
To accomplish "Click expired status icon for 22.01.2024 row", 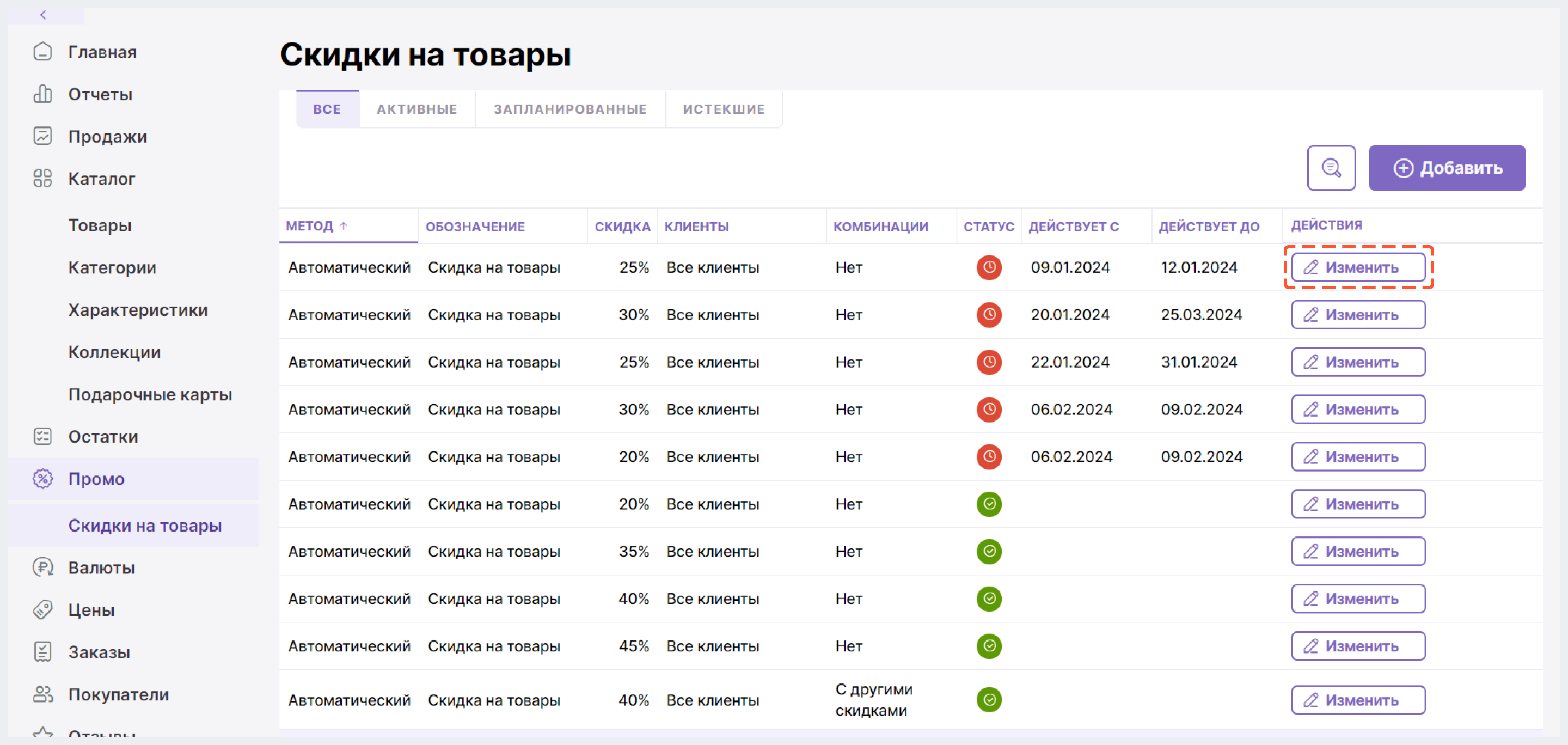I will pyautogui.click(x=989, y=362).
